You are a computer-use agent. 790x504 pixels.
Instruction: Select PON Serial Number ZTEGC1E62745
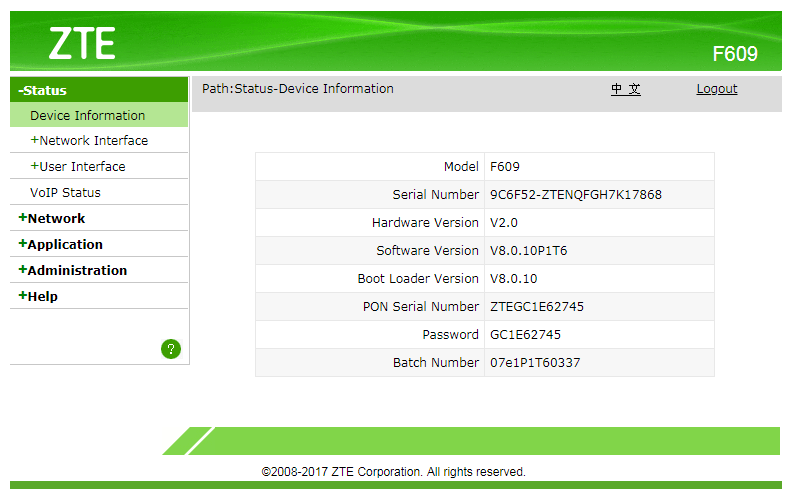click(x=537, y=306)
